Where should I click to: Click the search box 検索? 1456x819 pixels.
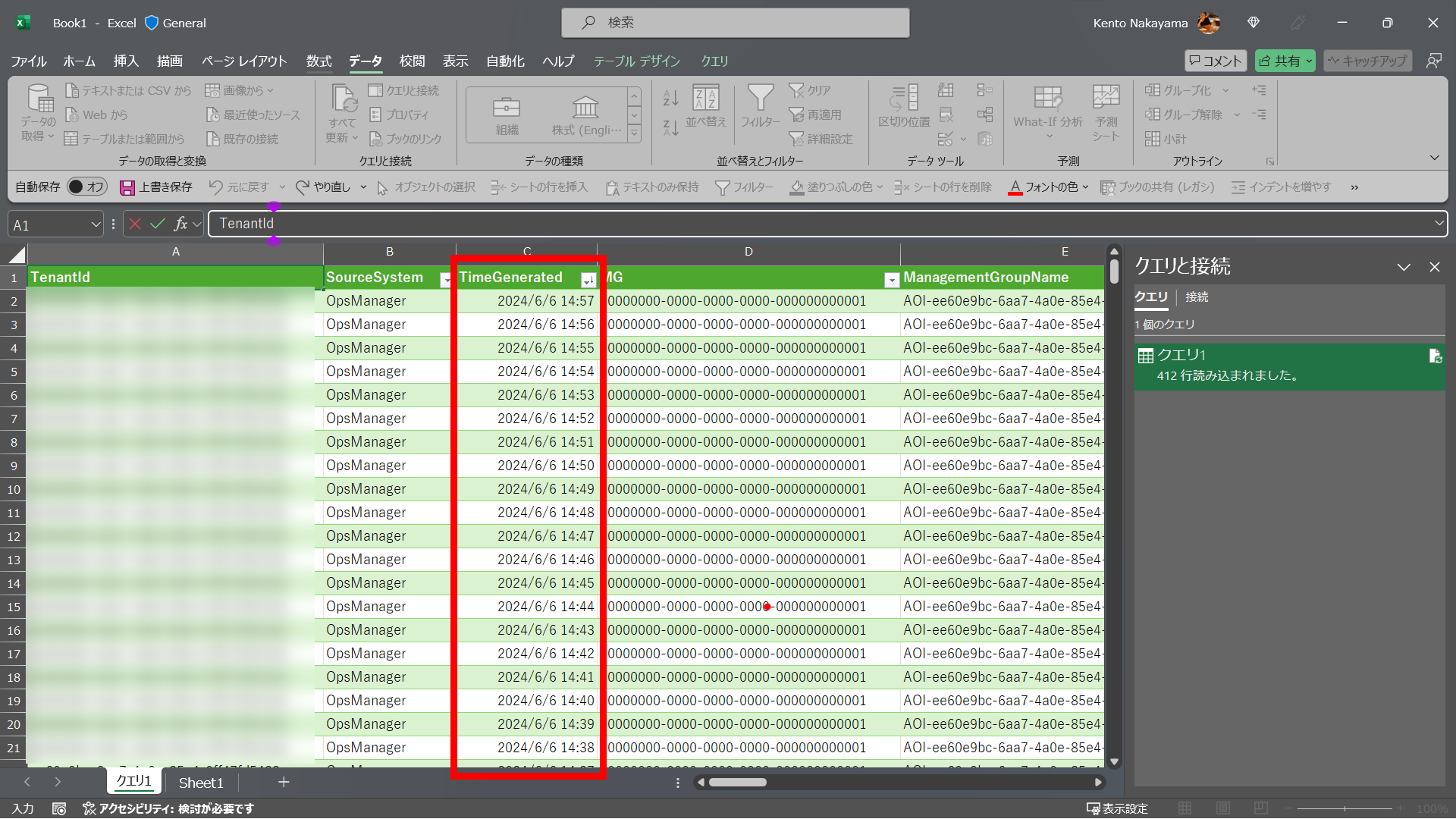click(x=735, y=23)
